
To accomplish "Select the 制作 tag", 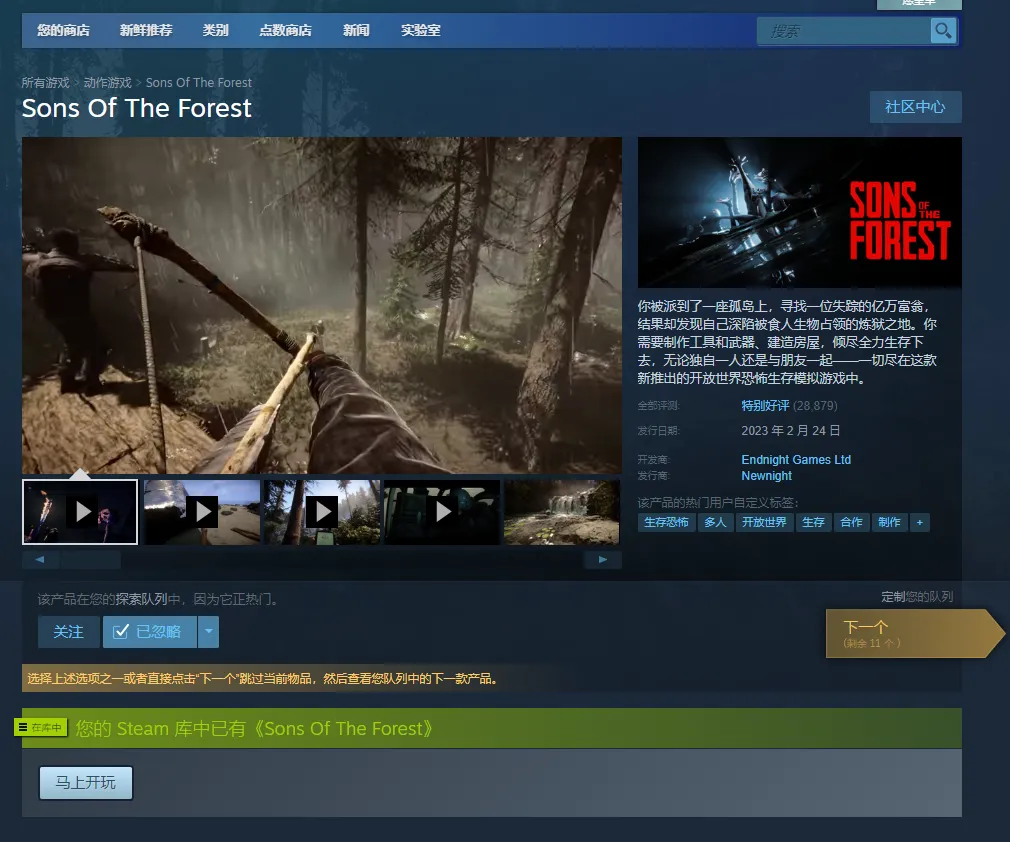I will pyautogui.click(x=890, y=522).
